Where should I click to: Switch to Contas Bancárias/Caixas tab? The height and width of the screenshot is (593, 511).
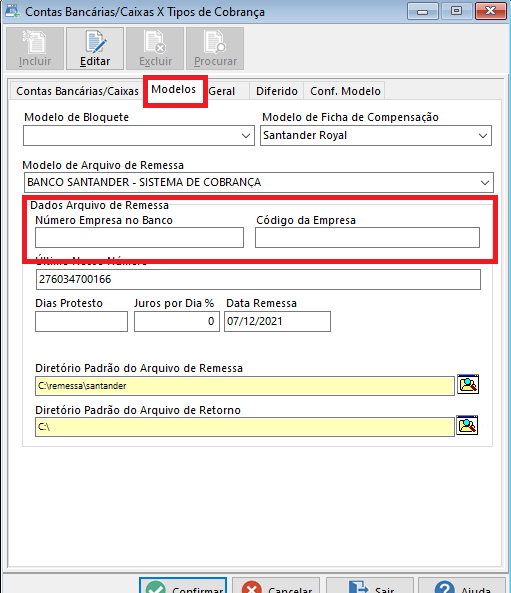tap(77, 91)
